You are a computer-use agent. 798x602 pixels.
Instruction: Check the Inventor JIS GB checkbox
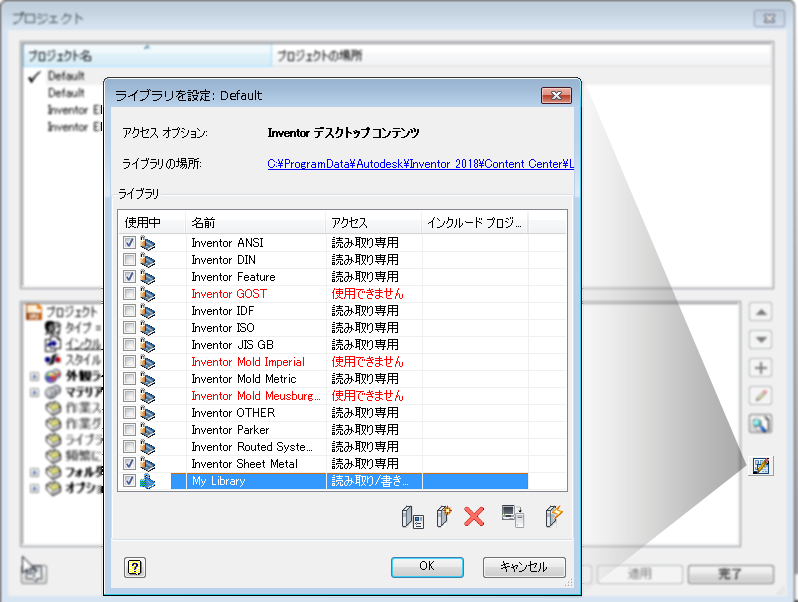pos(129,345)
